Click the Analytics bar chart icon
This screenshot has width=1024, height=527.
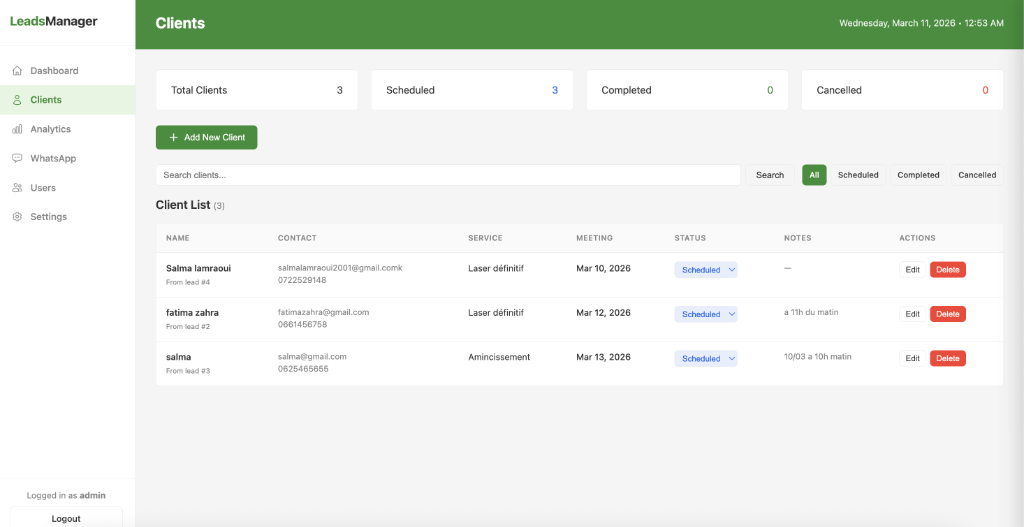[17, 129]
